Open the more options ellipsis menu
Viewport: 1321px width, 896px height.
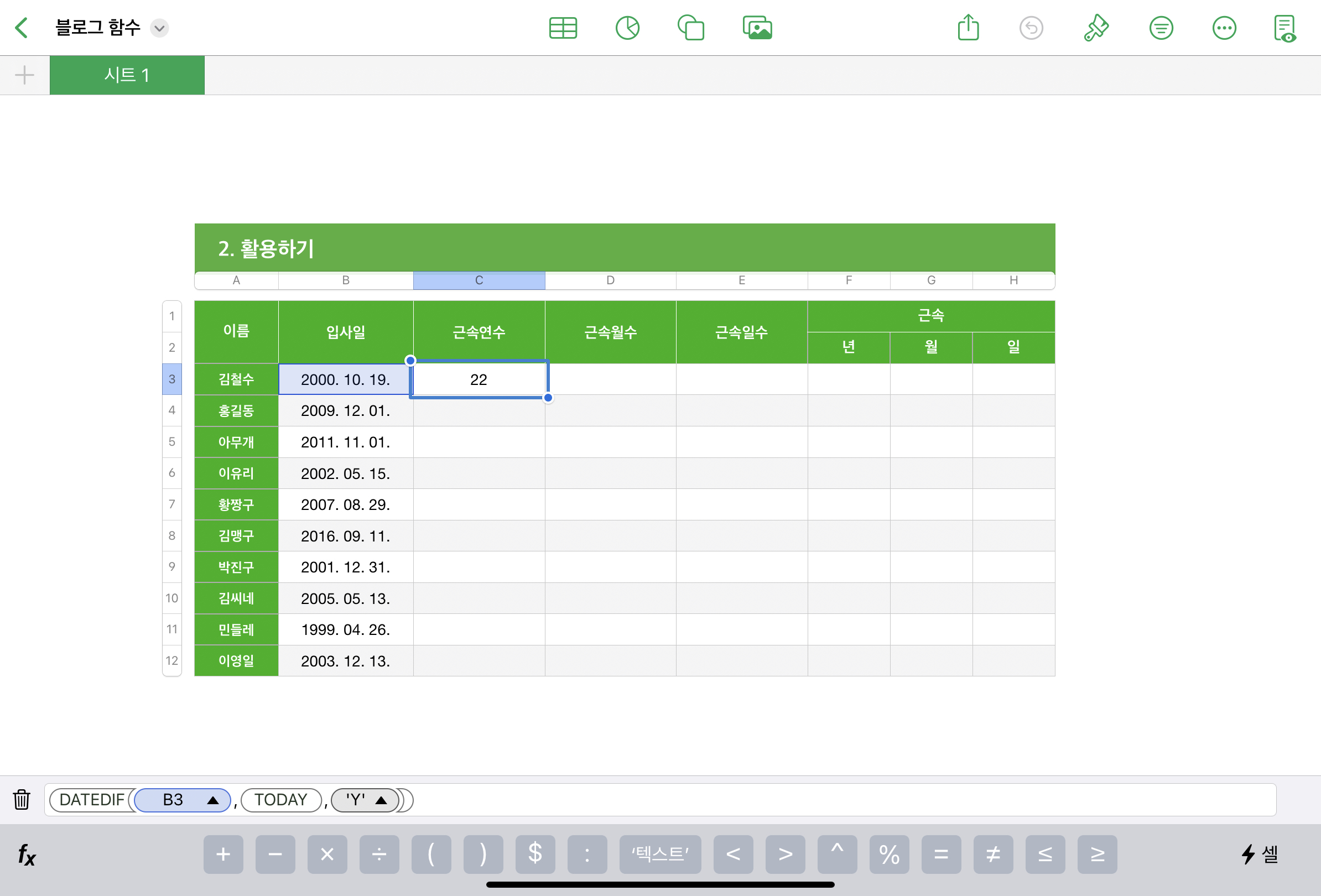(x=1223, y=28)
